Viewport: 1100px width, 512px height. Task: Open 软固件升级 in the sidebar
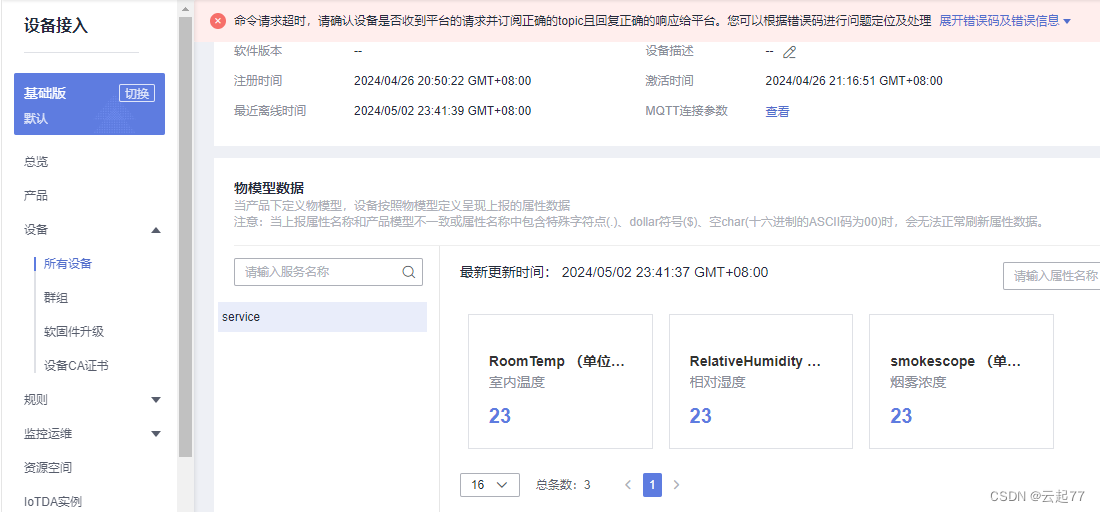coord(74,331)
